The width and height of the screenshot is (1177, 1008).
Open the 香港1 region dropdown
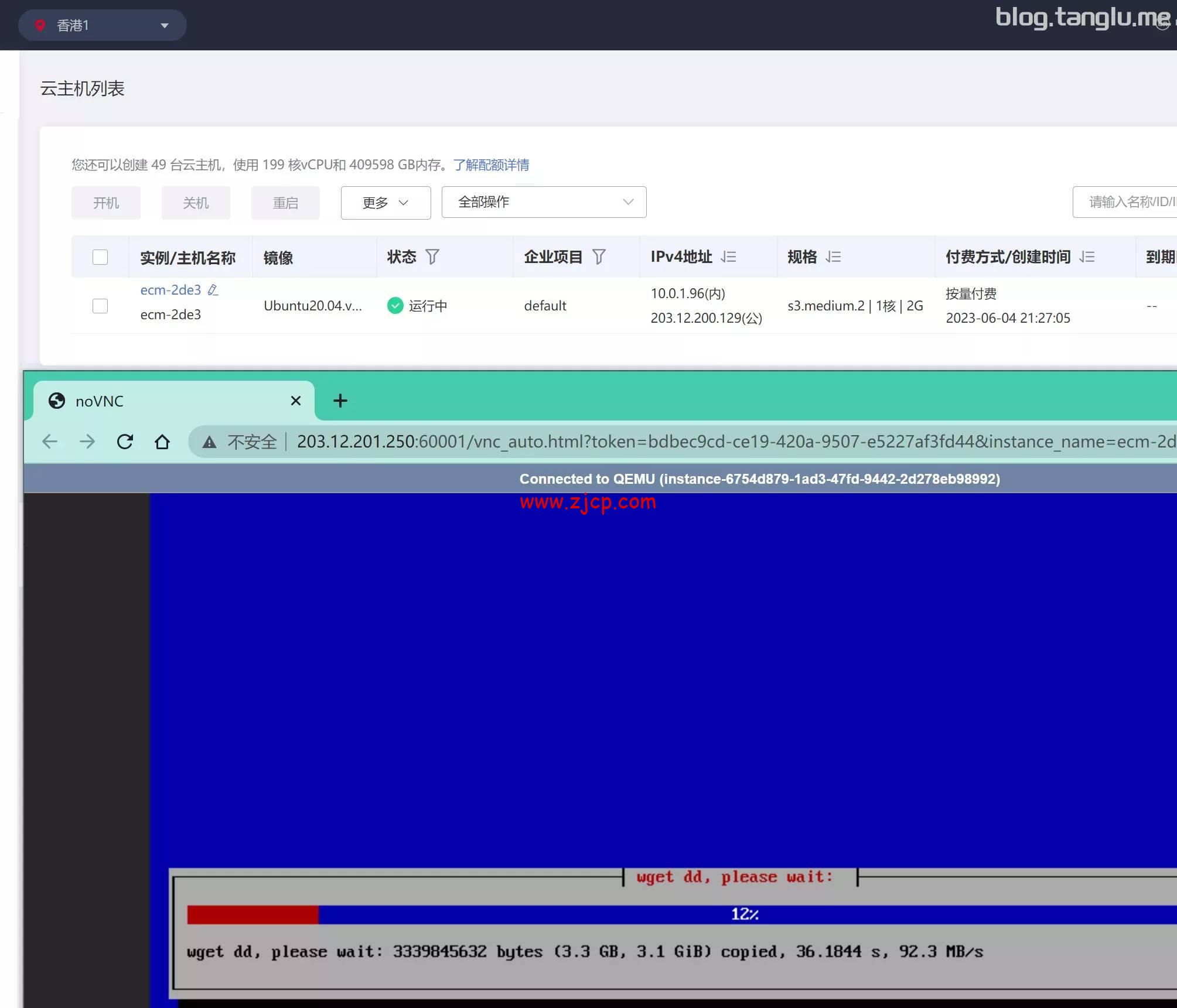click(x=103, y=25)
